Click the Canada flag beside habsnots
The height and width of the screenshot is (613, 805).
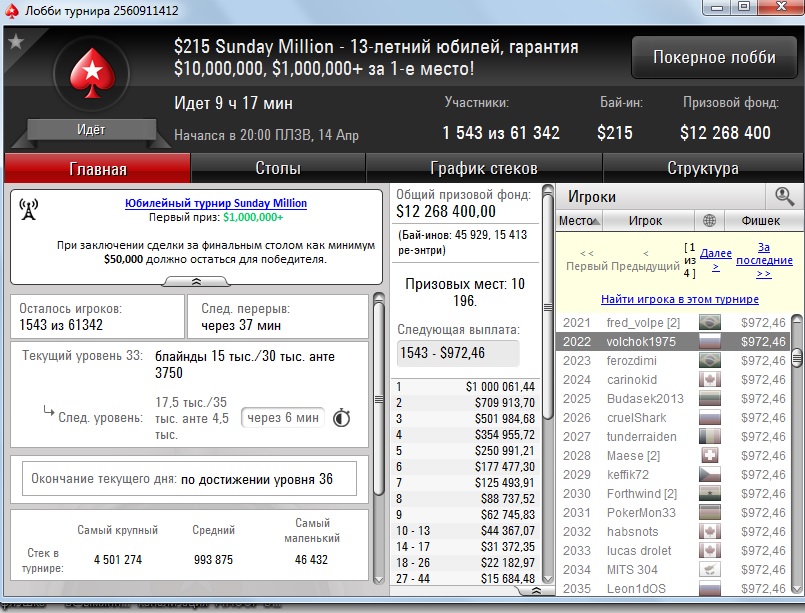pos(710,531)
